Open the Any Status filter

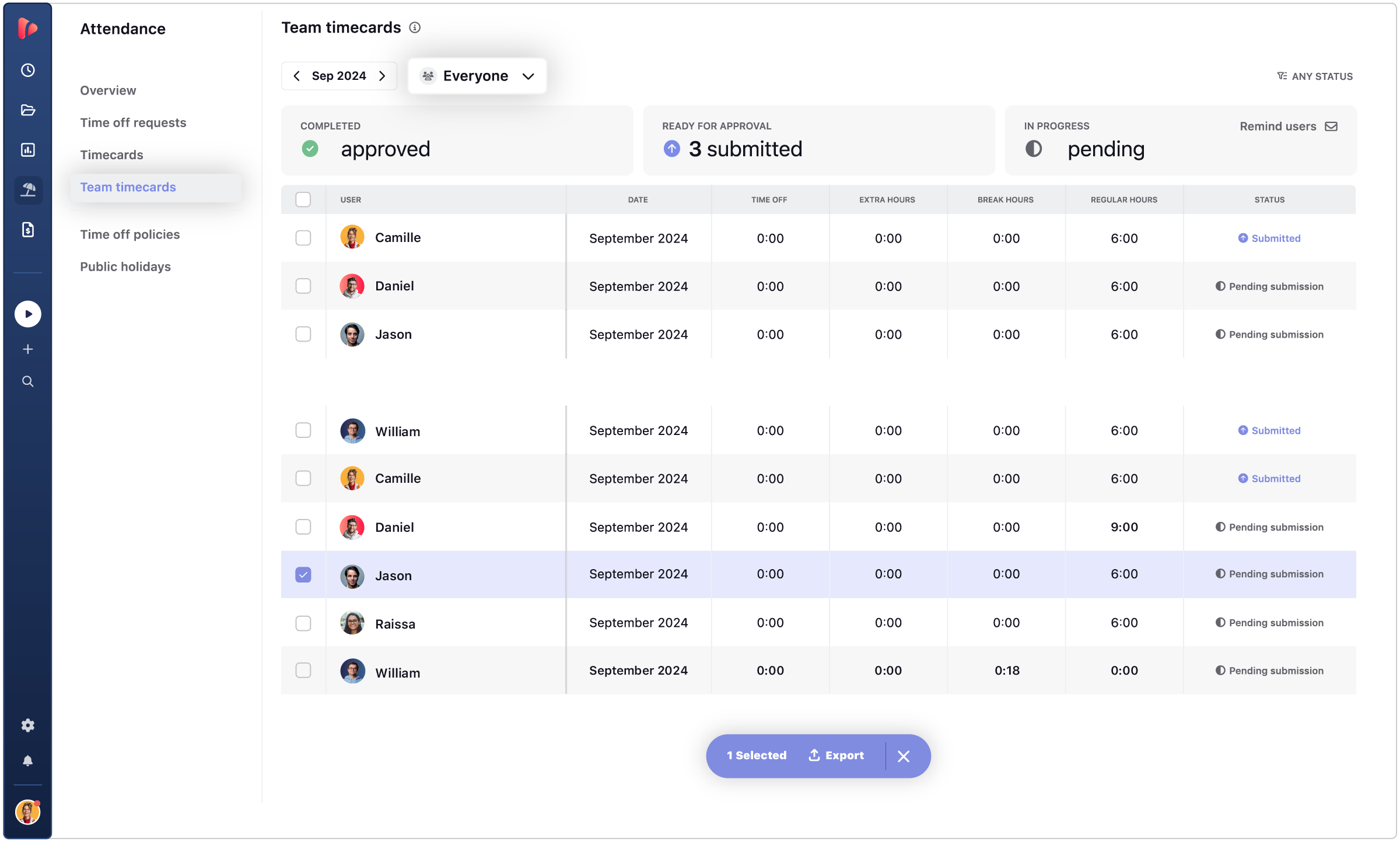(1315, 76)
